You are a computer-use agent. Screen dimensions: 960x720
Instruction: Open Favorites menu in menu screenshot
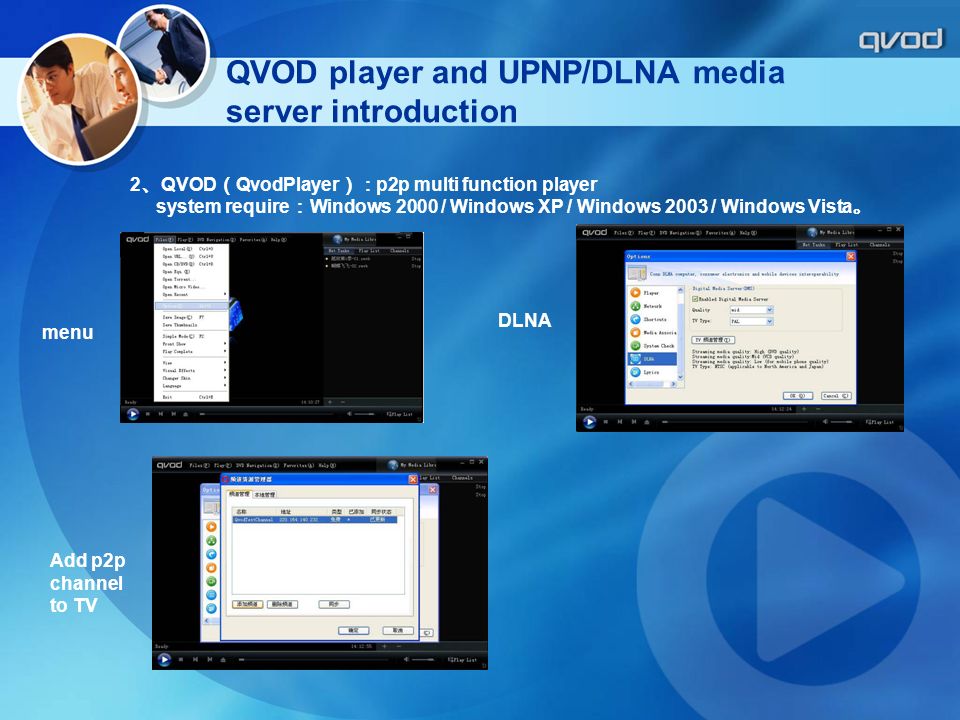(x=253, y=239)
